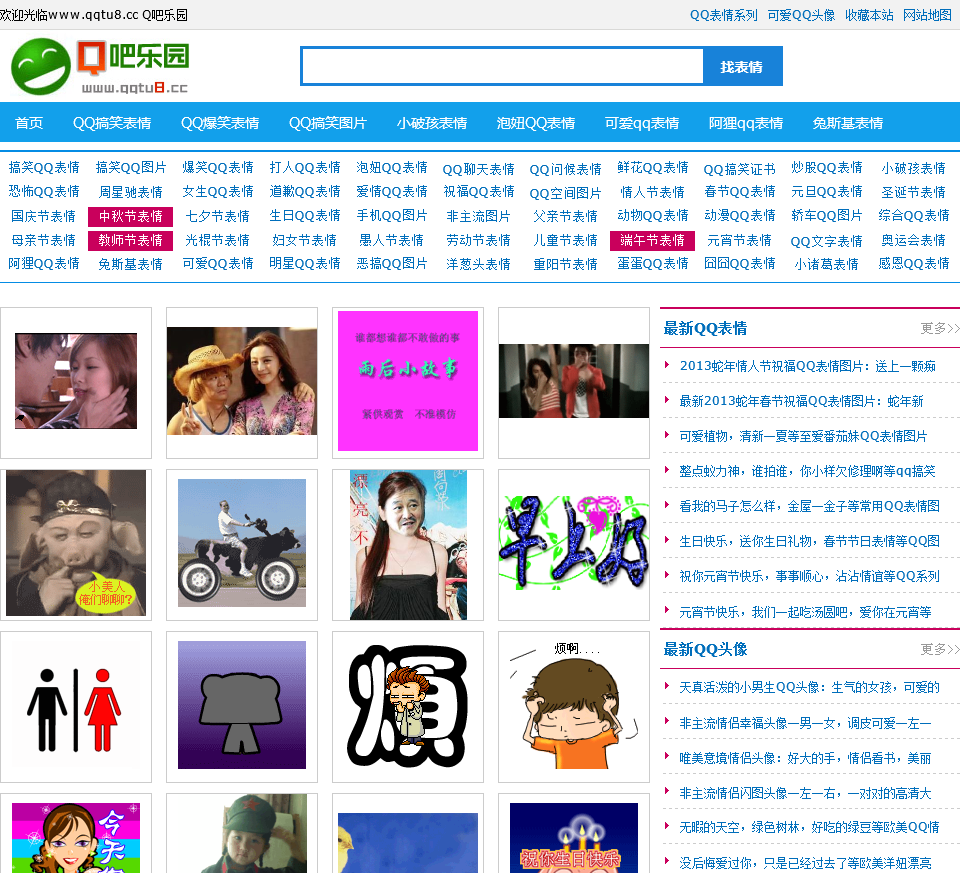Open the man's face on woman's body thumbnail
This screenshot has height=873, width=960.
click(x=408, y=545)
